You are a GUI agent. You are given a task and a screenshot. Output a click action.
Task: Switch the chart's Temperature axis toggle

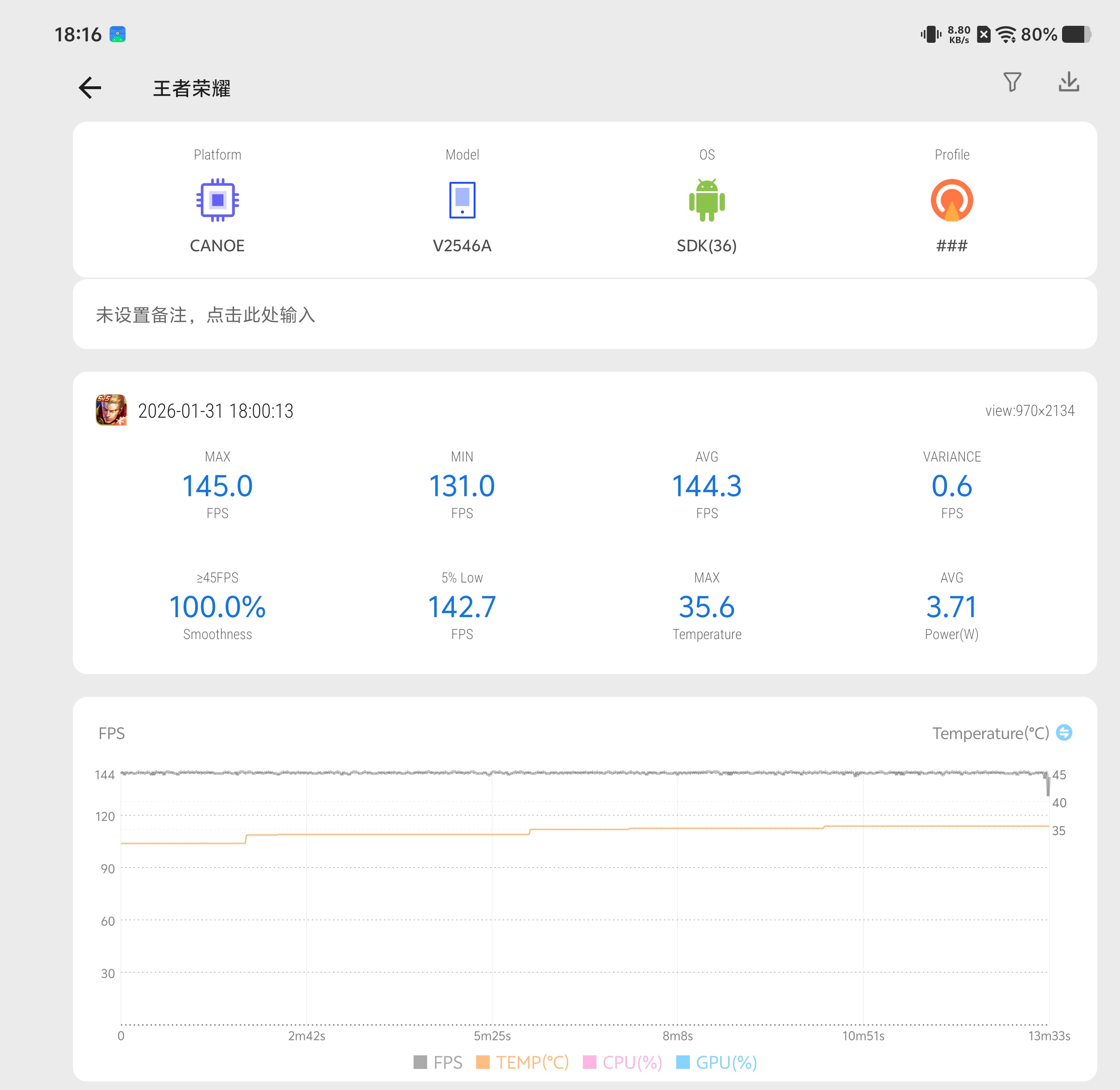click(1063, 733)
